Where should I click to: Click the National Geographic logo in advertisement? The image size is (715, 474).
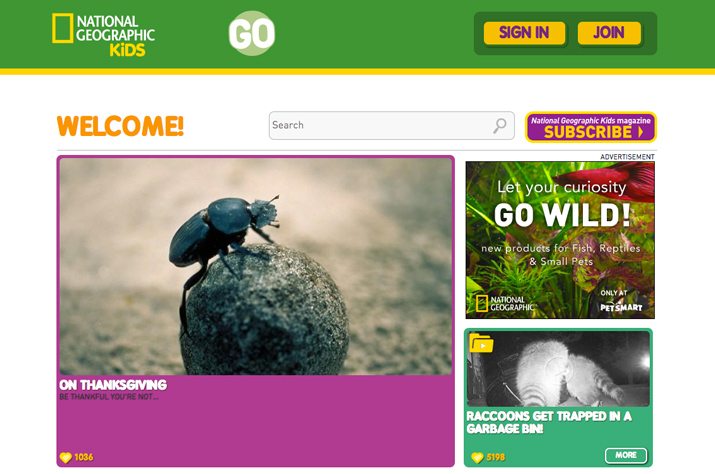(x=504, y=303)
